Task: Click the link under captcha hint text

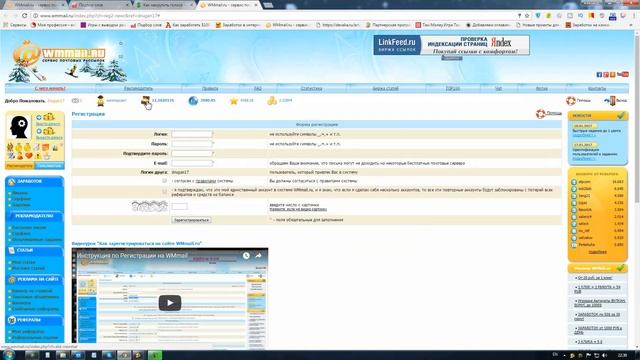Action: [298, 209]
